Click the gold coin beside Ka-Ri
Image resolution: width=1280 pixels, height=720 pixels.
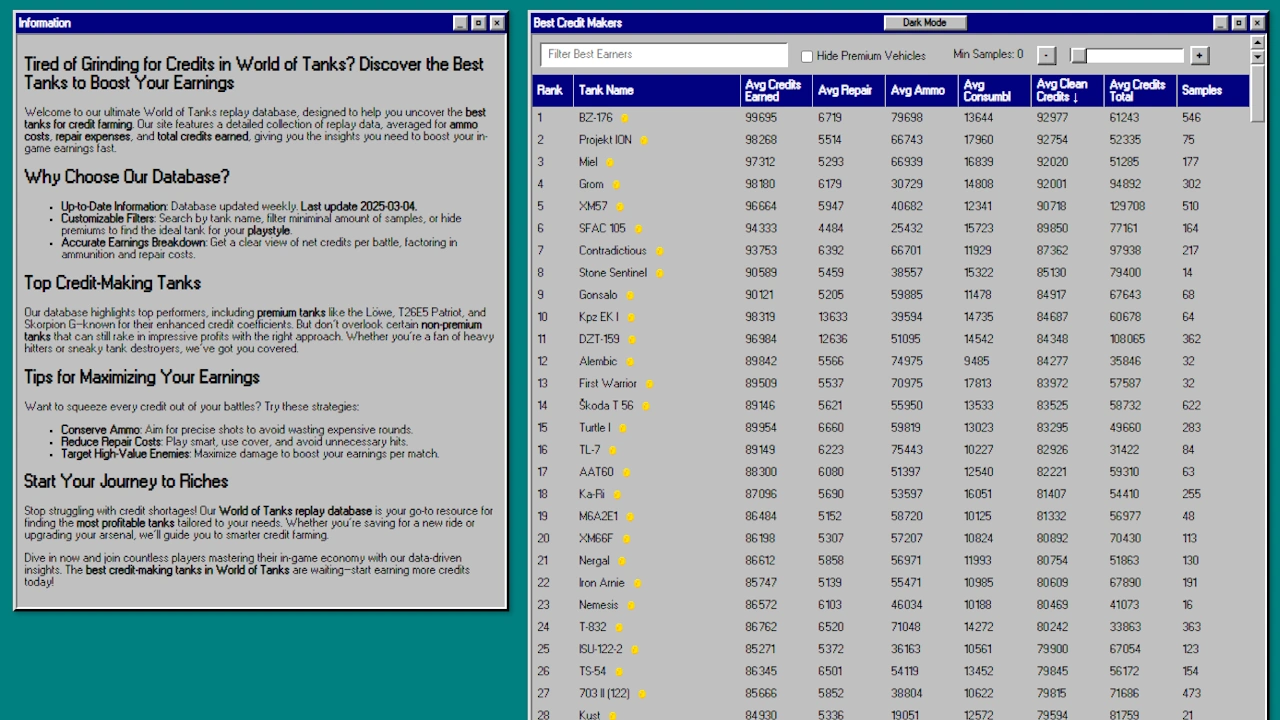617,494
